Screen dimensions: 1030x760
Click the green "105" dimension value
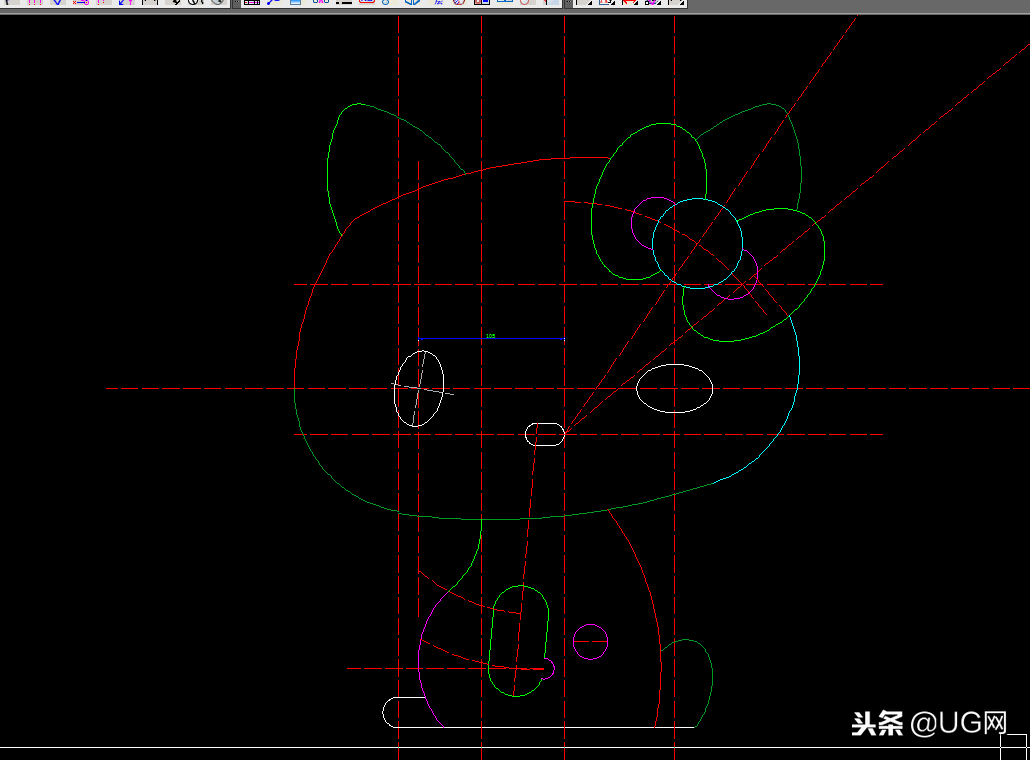click(x=490, y=336)
